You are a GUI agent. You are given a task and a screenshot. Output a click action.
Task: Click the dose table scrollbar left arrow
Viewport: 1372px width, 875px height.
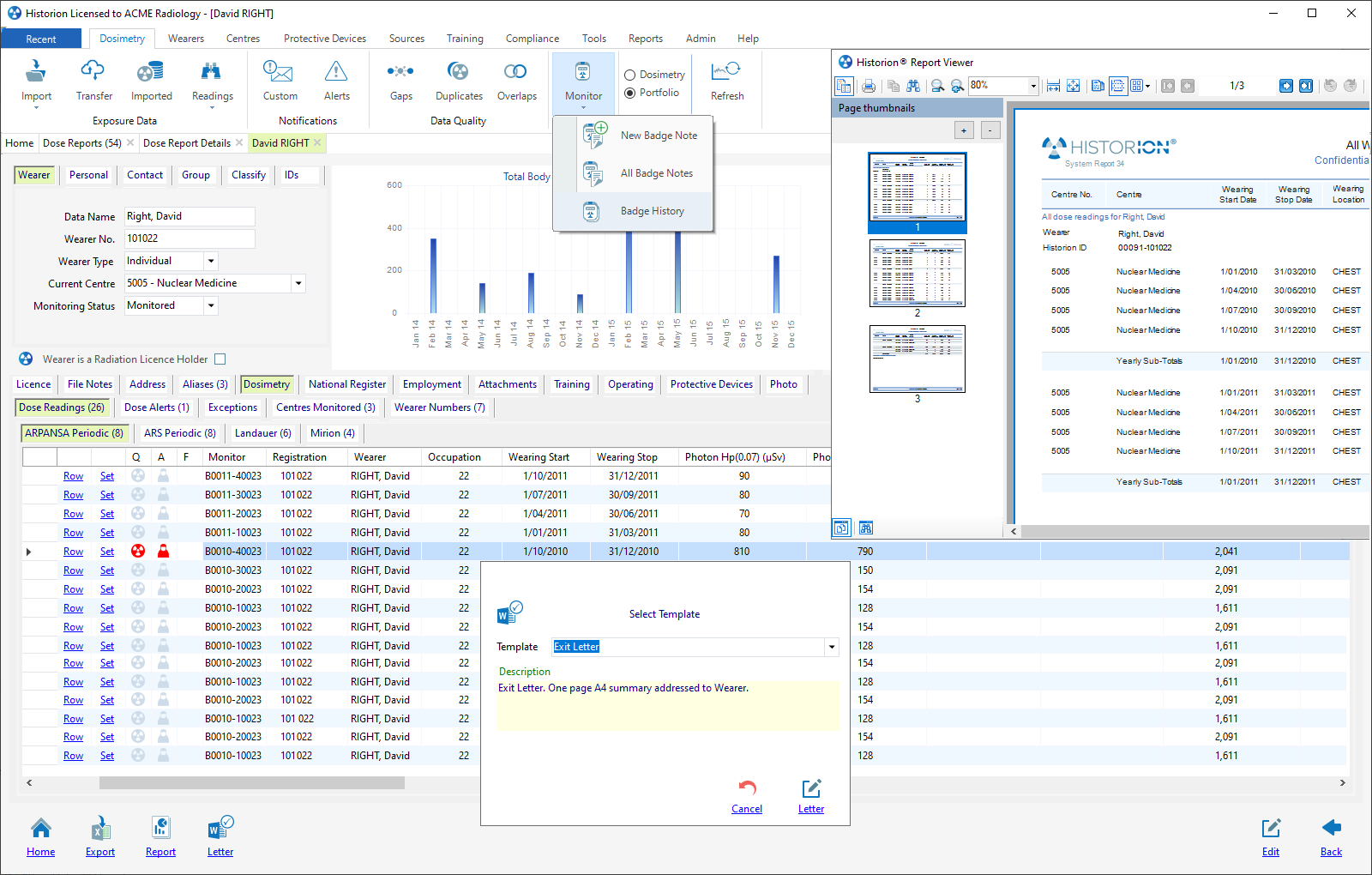[x=29, y=783]
